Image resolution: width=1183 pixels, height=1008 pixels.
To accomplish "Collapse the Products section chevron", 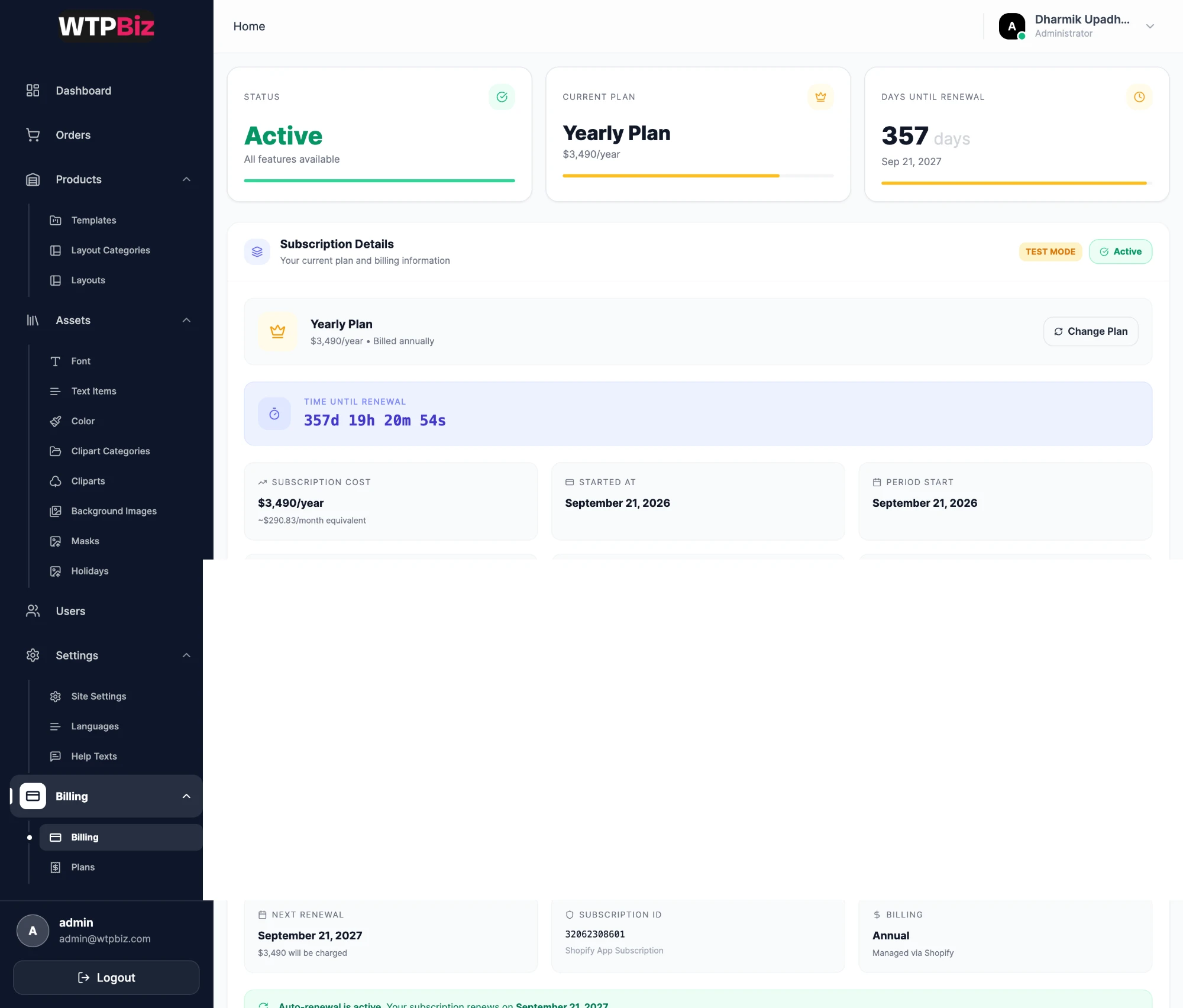I will click(x=186, y=179).
